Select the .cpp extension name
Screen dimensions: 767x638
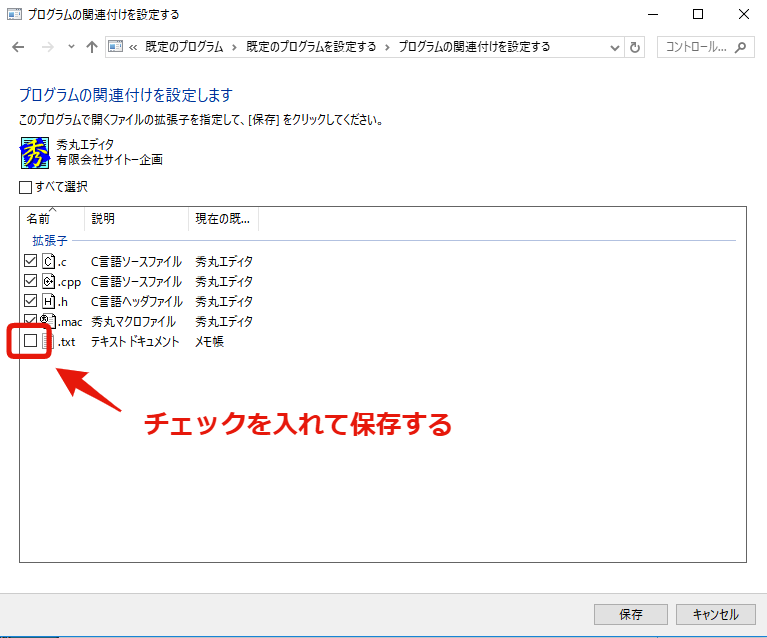click(x=69, y=282)
